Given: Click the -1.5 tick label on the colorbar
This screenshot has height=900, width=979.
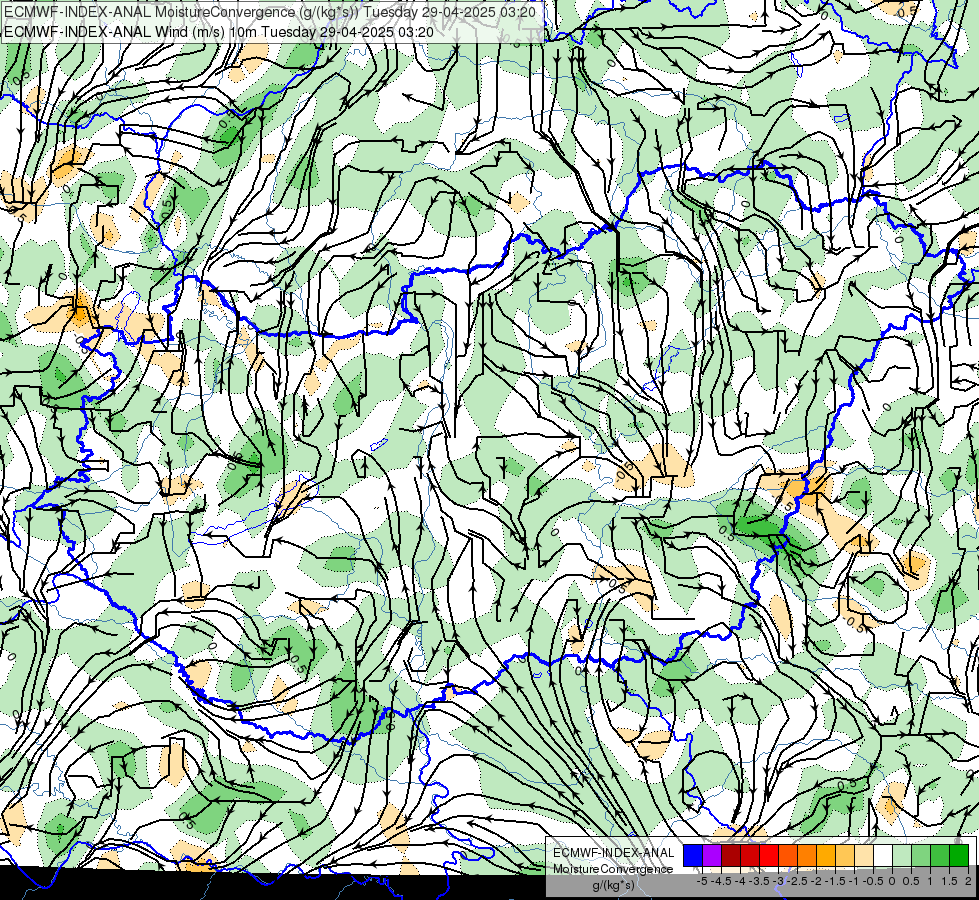Looking at the screenshot, I should 835,881.
